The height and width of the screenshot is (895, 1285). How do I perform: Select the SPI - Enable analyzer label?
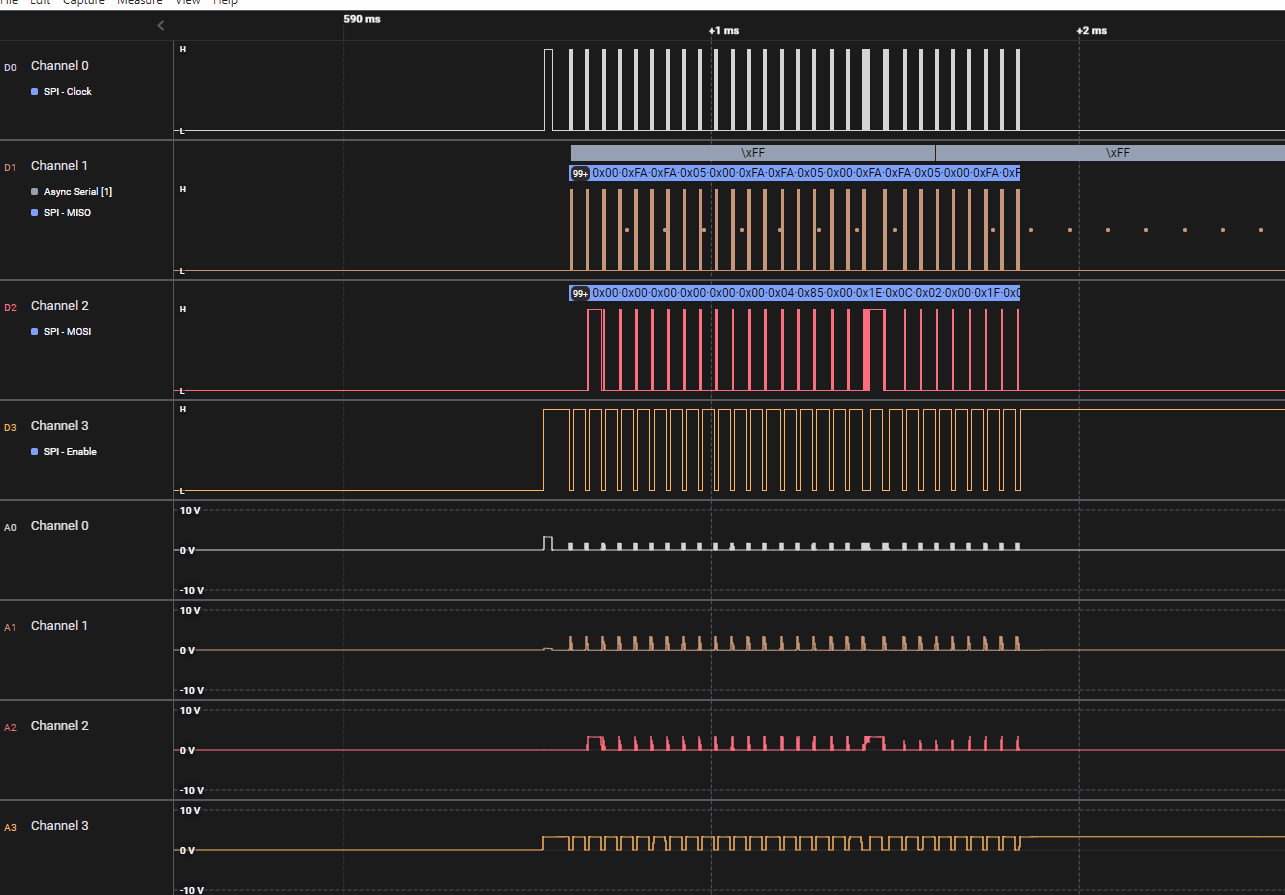70,452
